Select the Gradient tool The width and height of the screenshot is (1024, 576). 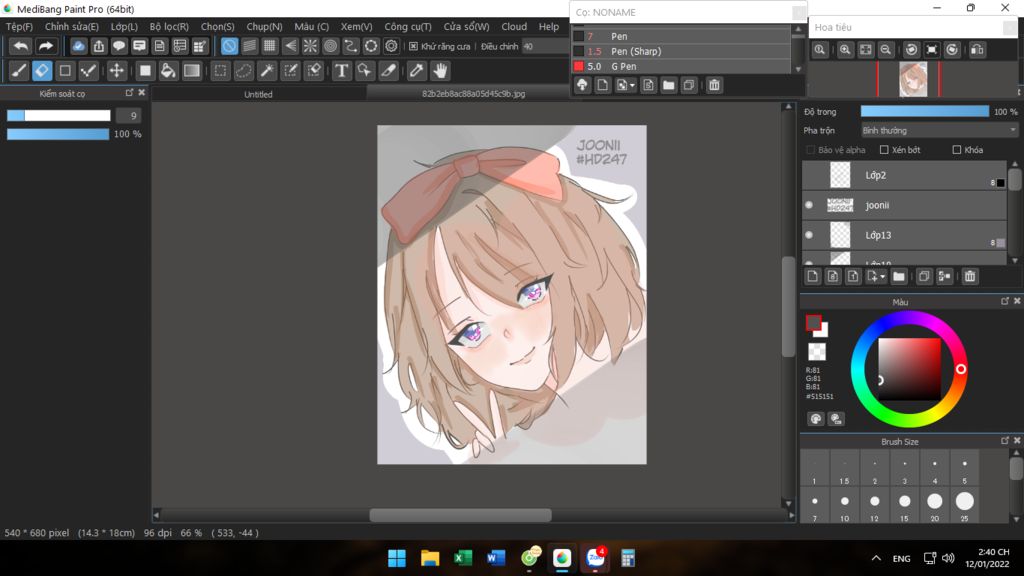pyautogui.click(x=191, y=71)
